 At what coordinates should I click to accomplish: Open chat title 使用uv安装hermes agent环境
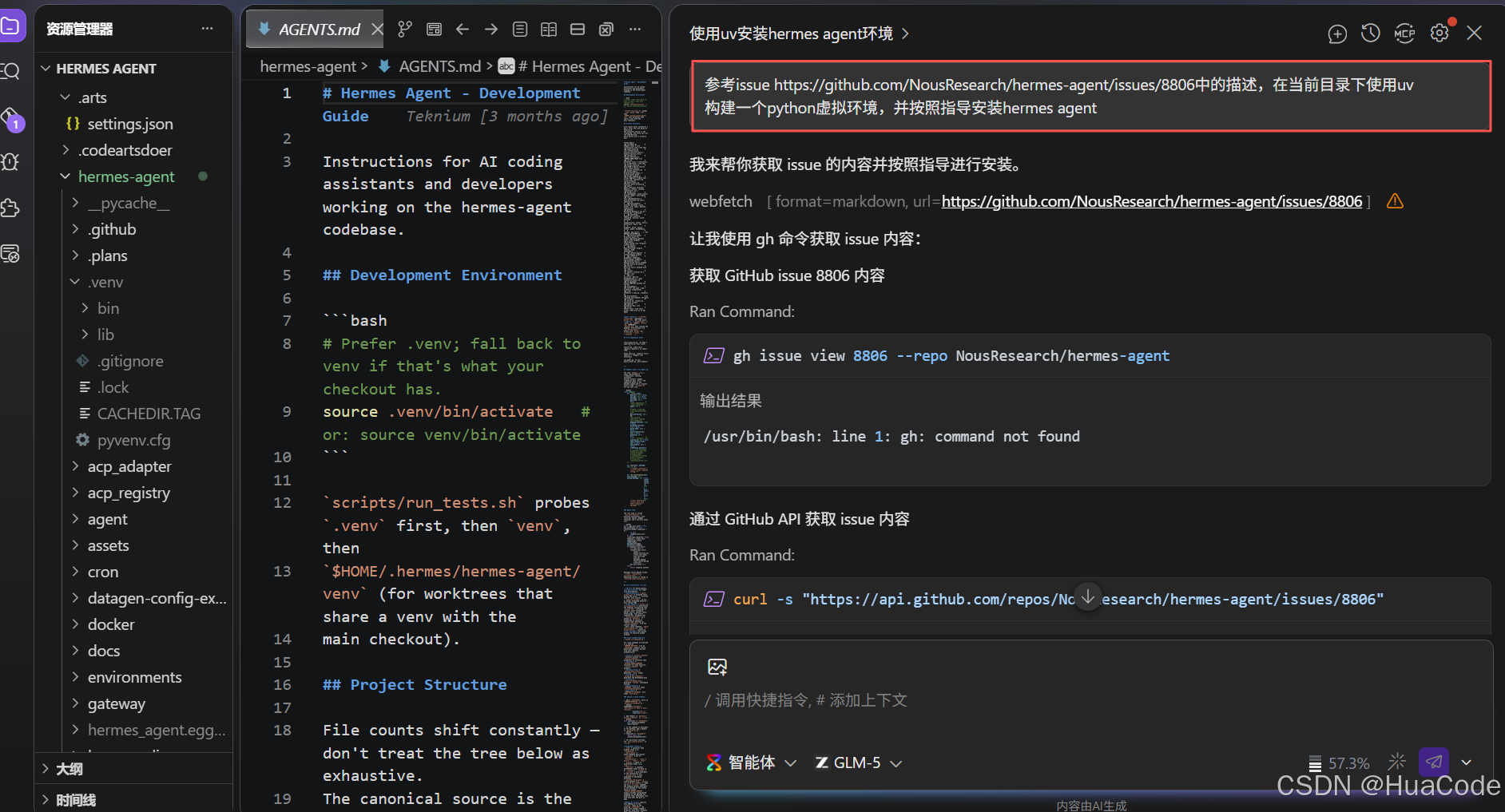799,34
